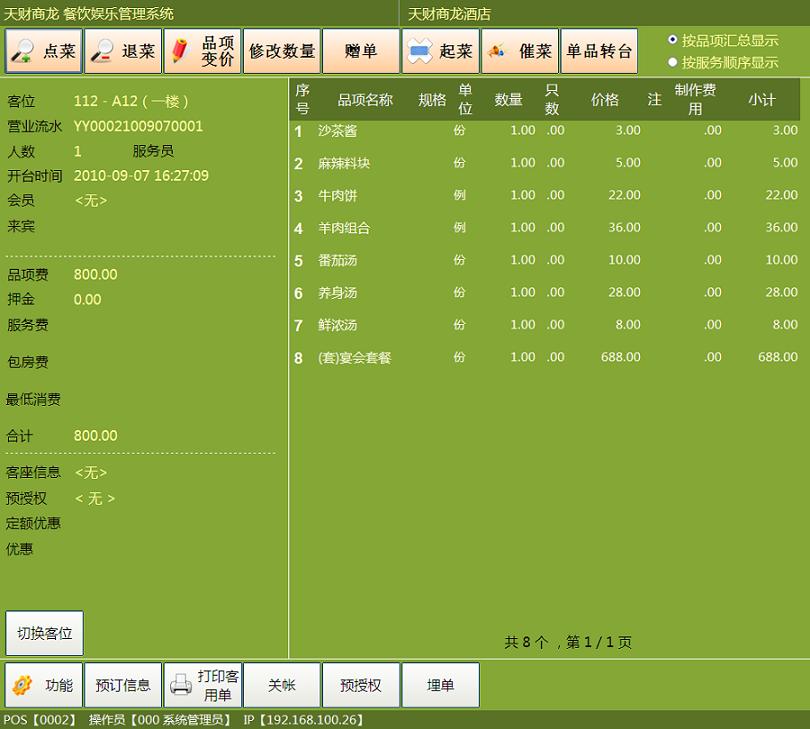Click the 修改数量 modify quantity button
Screen dimensions: 810x729
click(x=281, y=51)
